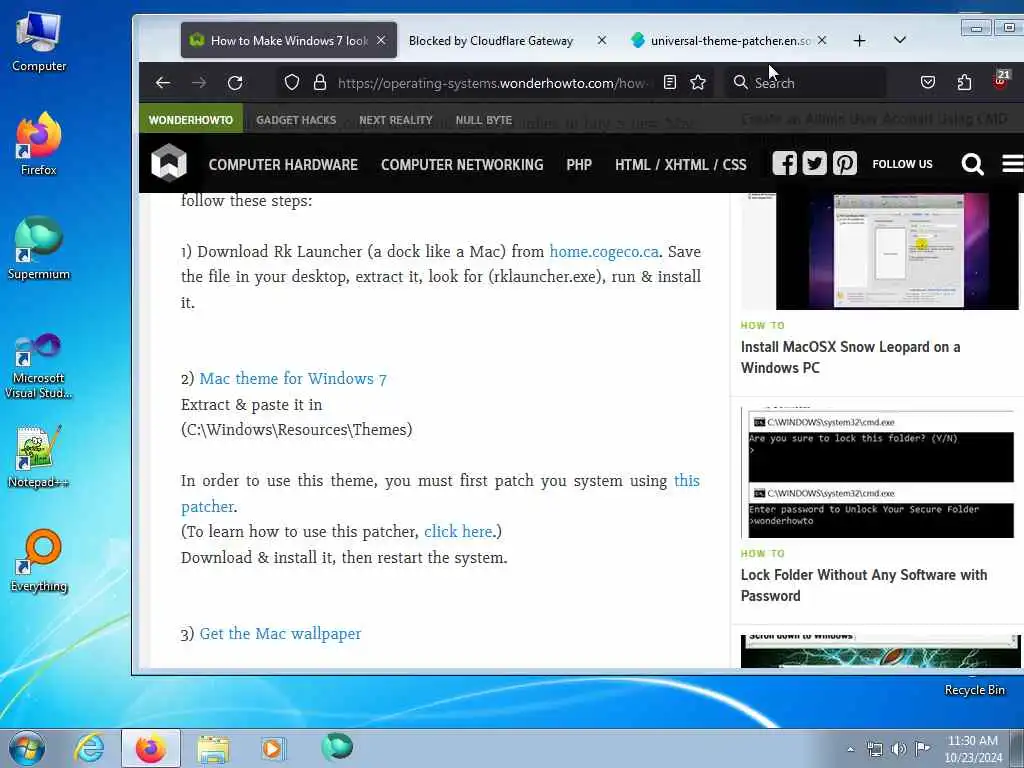Open PHP category
1024x768 pixels.
[579, 165]
